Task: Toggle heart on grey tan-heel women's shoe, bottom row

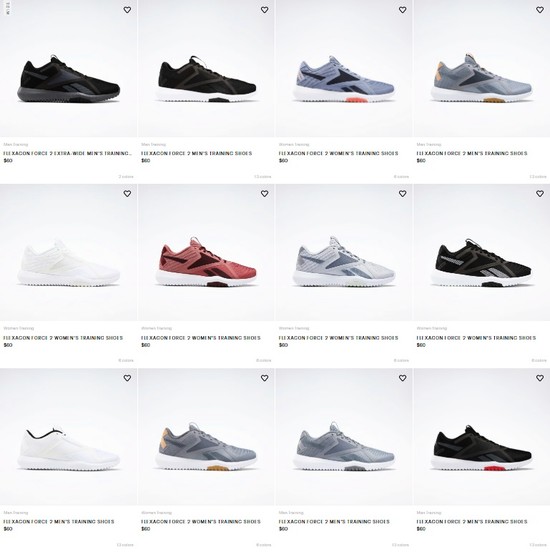Action: click(x=264, y=378)
